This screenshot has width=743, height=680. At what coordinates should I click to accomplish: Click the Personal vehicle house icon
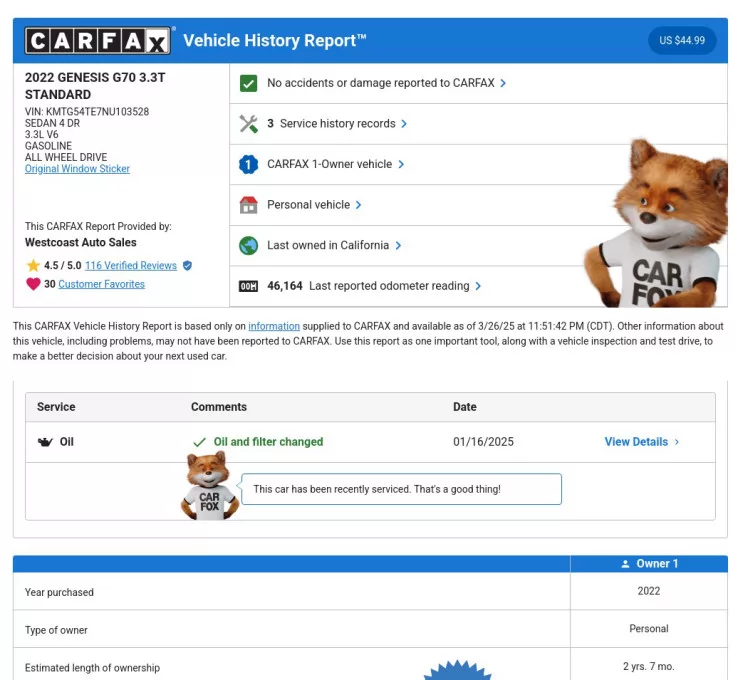249,205
